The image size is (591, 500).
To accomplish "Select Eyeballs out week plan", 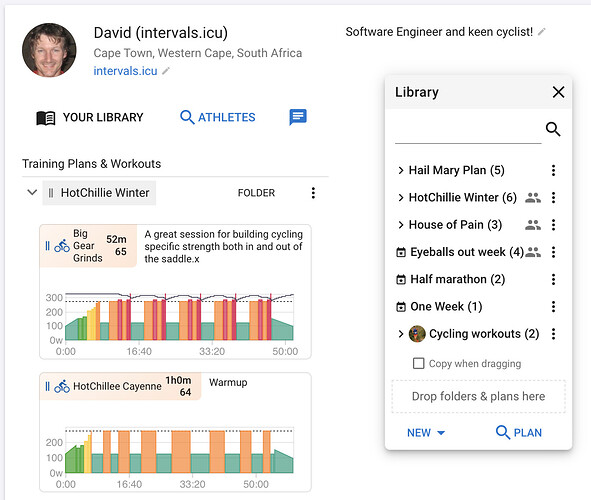I will pos(467,252).
